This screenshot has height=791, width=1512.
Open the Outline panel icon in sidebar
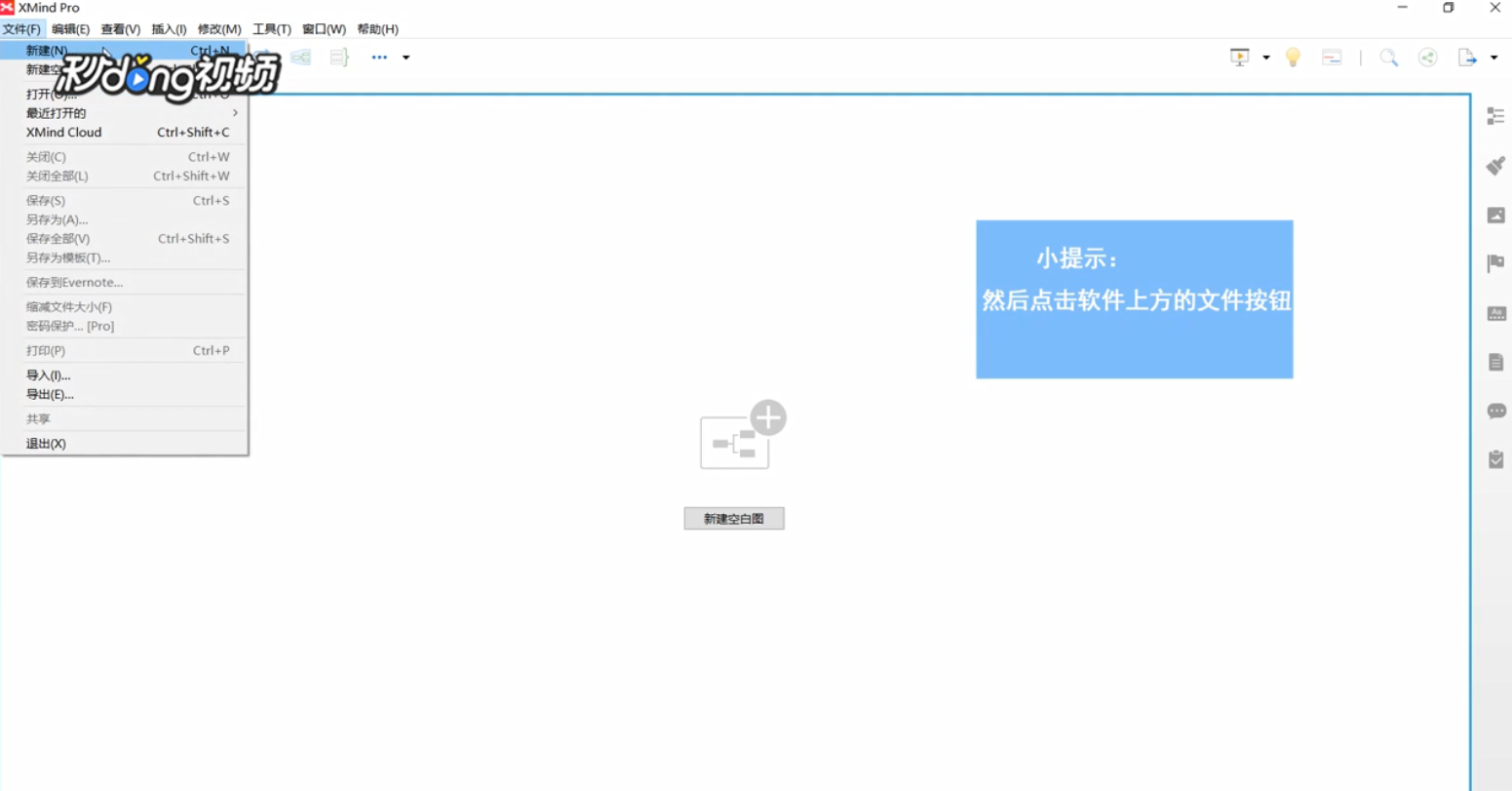click(1495, 116)
